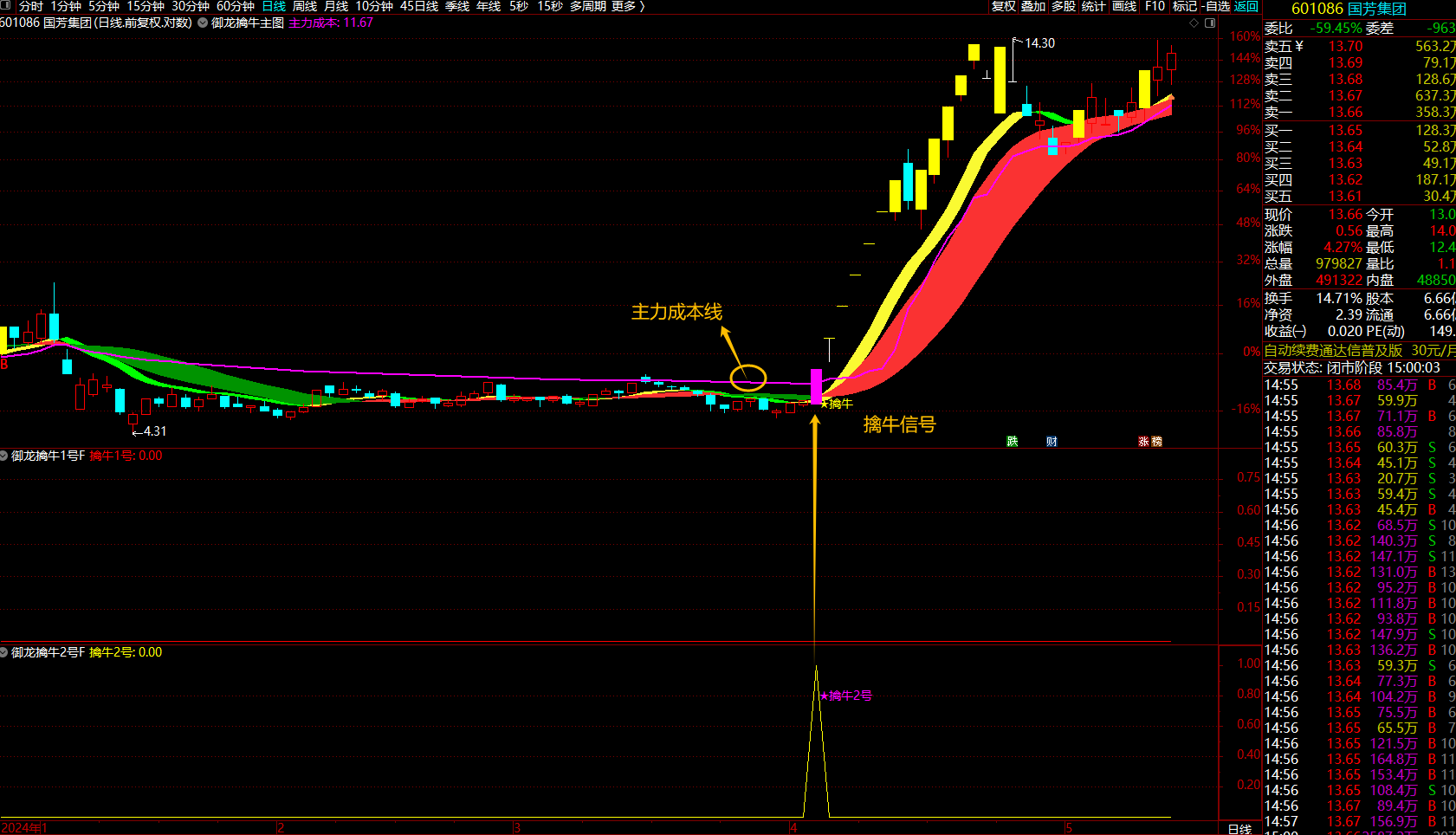Viewport: 1456px width, 835px height.
Task: Click the 委比 -59.45% value
Action: coord(1336,29)
